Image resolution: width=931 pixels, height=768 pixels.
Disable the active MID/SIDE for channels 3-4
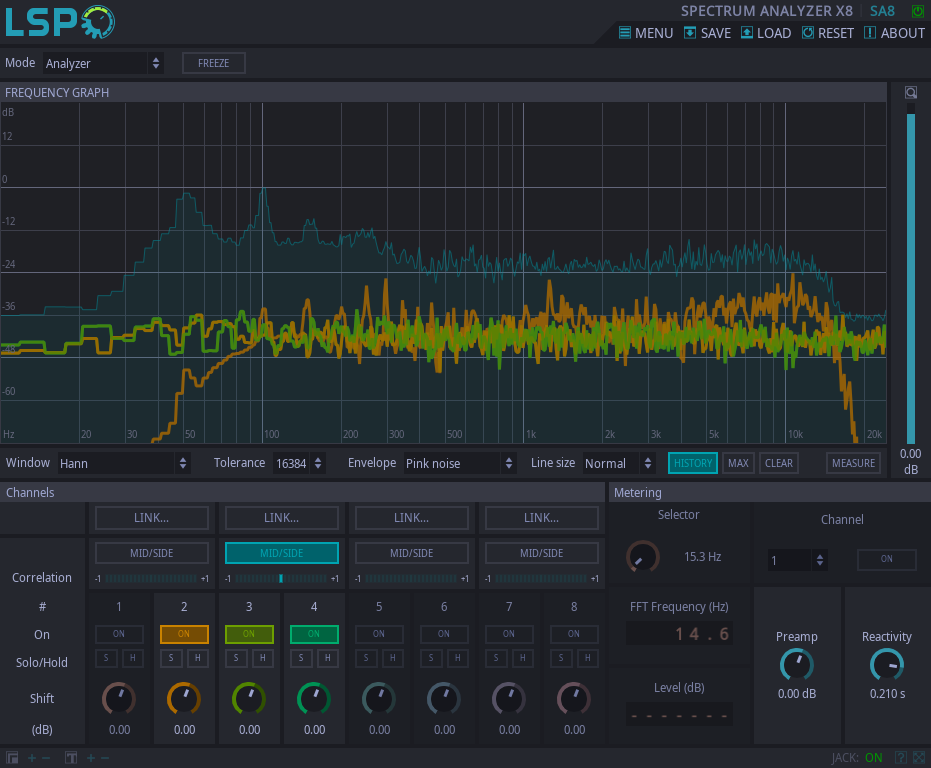282,553
